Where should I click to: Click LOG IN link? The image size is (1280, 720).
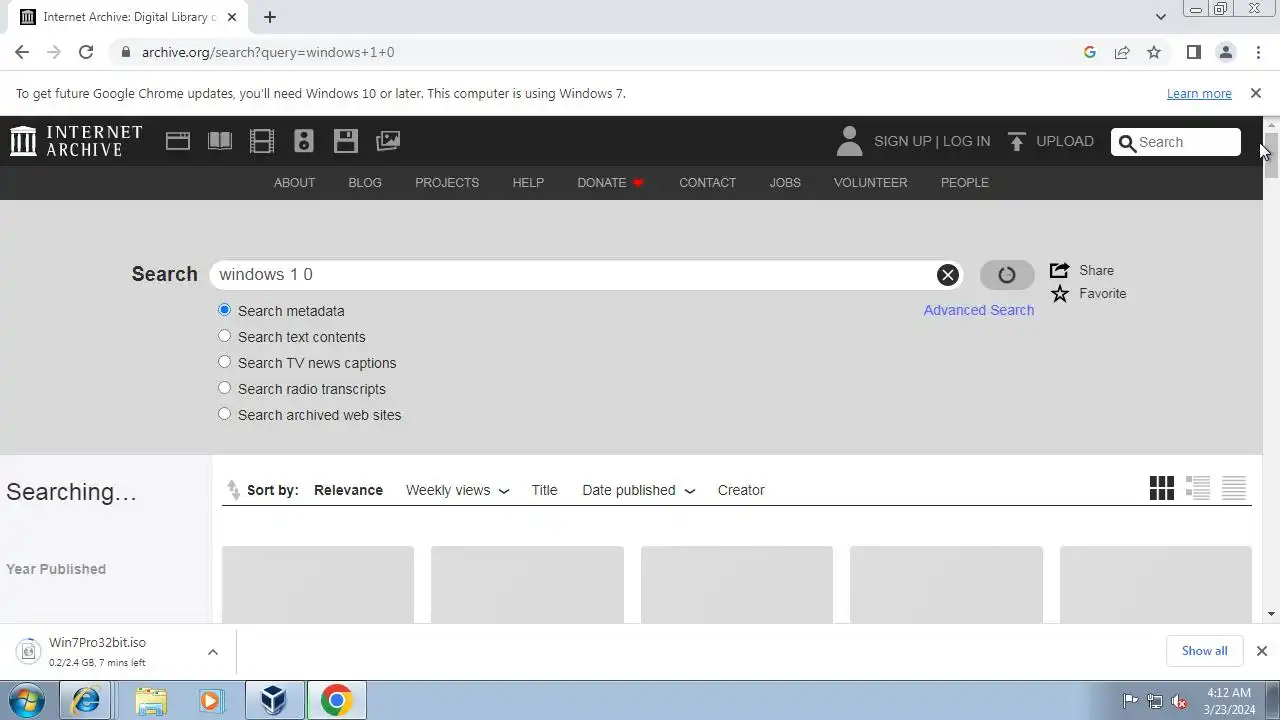tap(966, 141)
